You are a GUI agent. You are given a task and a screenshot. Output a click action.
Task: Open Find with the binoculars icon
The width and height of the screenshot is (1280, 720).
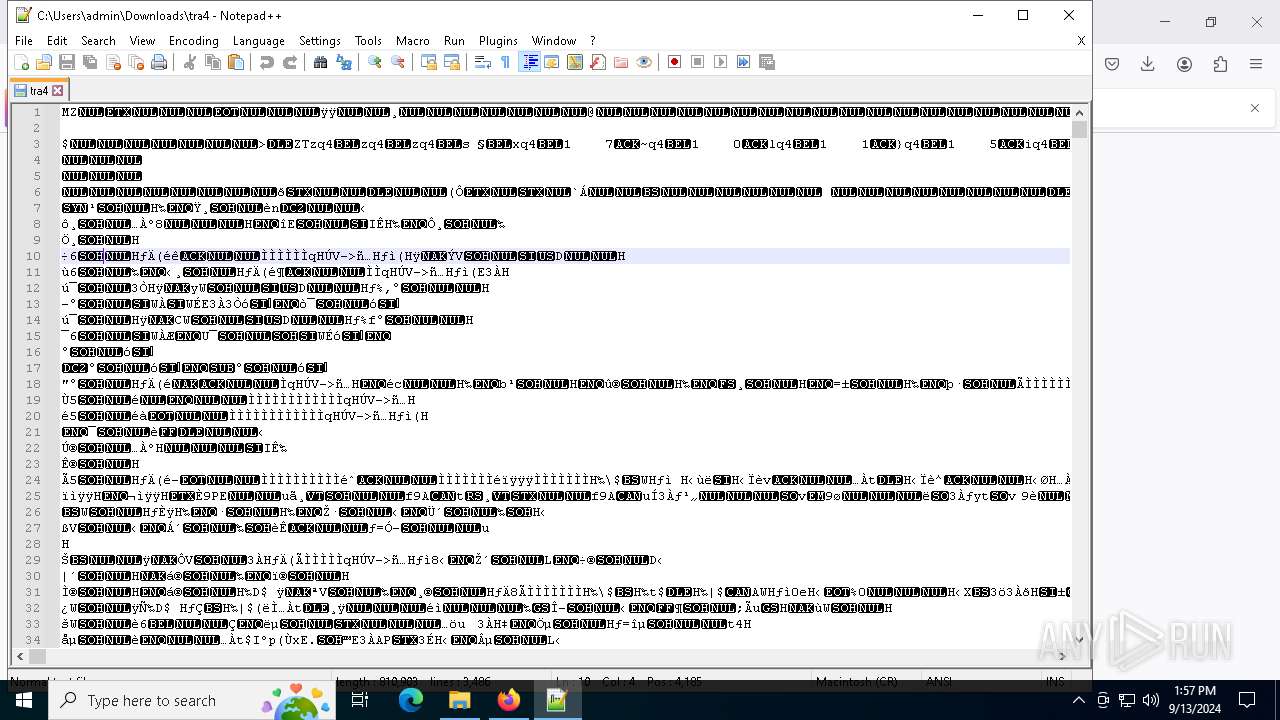(x=321, y=62)
